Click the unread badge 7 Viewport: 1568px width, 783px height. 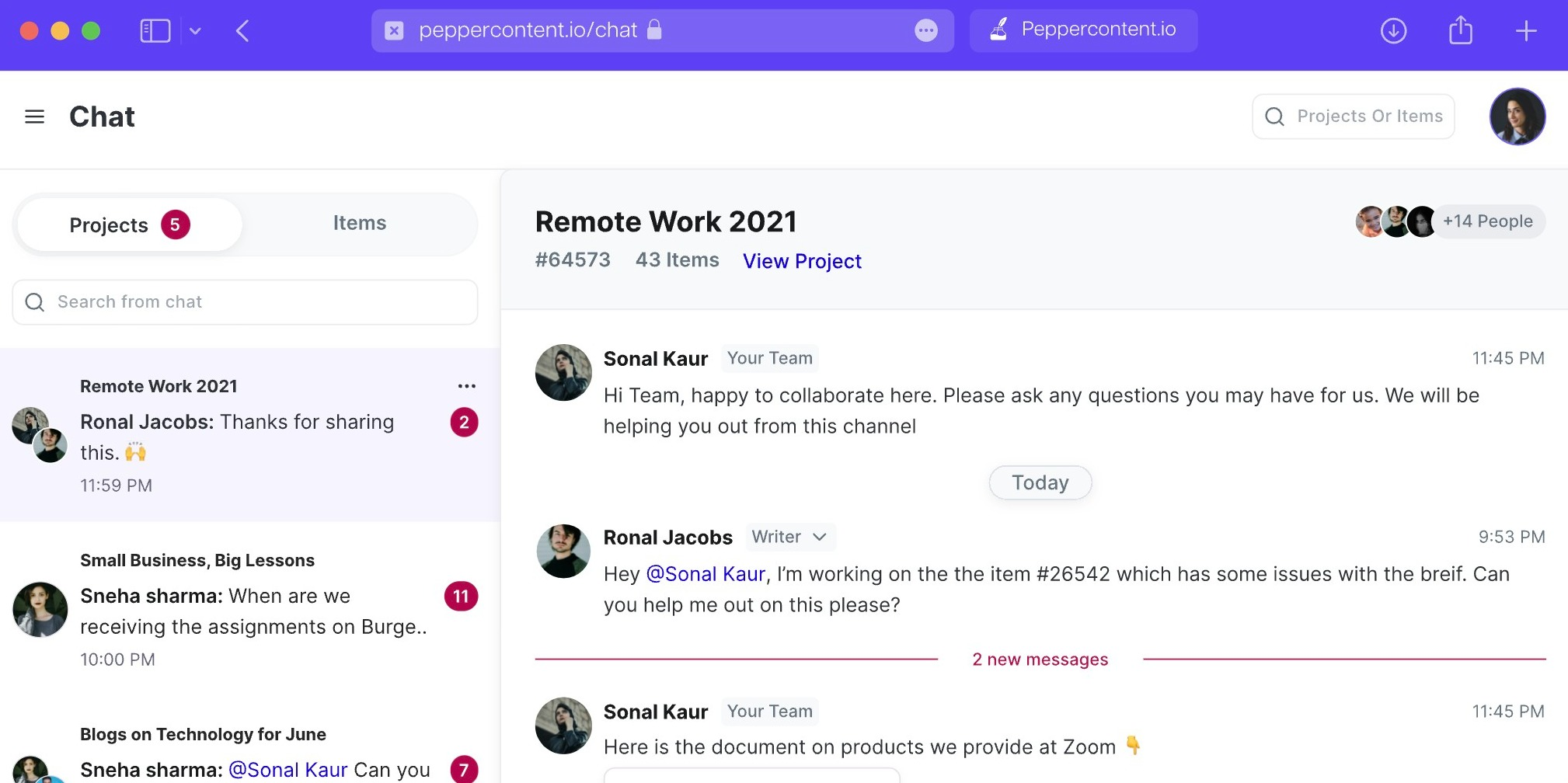tap(464, 770)
